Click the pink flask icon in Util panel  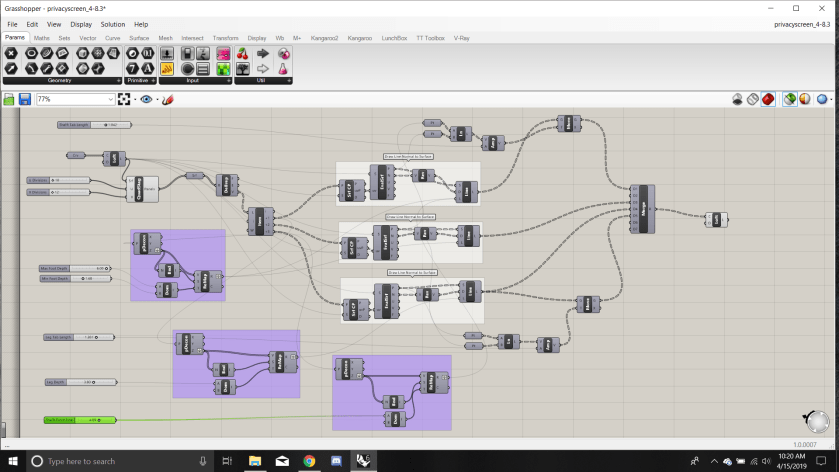pos(283,68)
